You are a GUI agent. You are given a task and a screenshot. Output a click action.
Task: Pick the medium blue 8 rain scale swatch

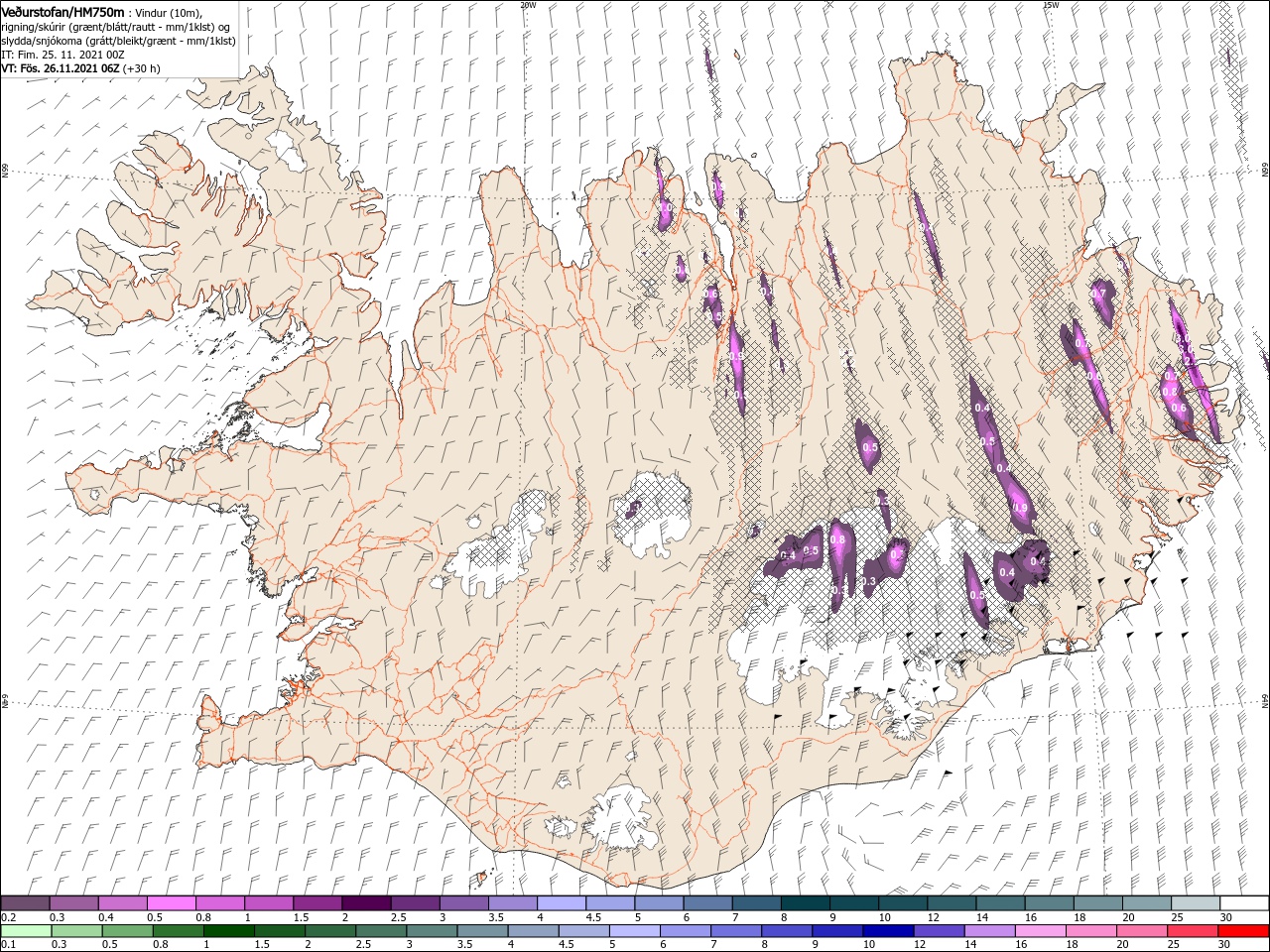(x=788, y=930)
